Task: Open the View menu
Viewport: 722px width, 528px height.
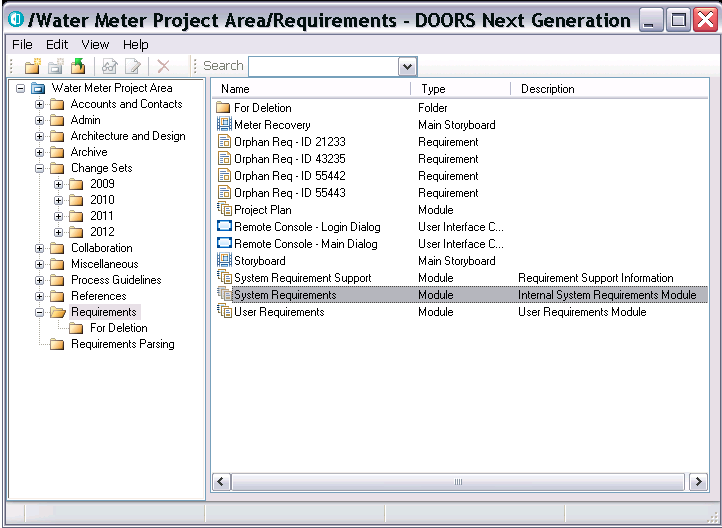Action: tap(95, 44)
